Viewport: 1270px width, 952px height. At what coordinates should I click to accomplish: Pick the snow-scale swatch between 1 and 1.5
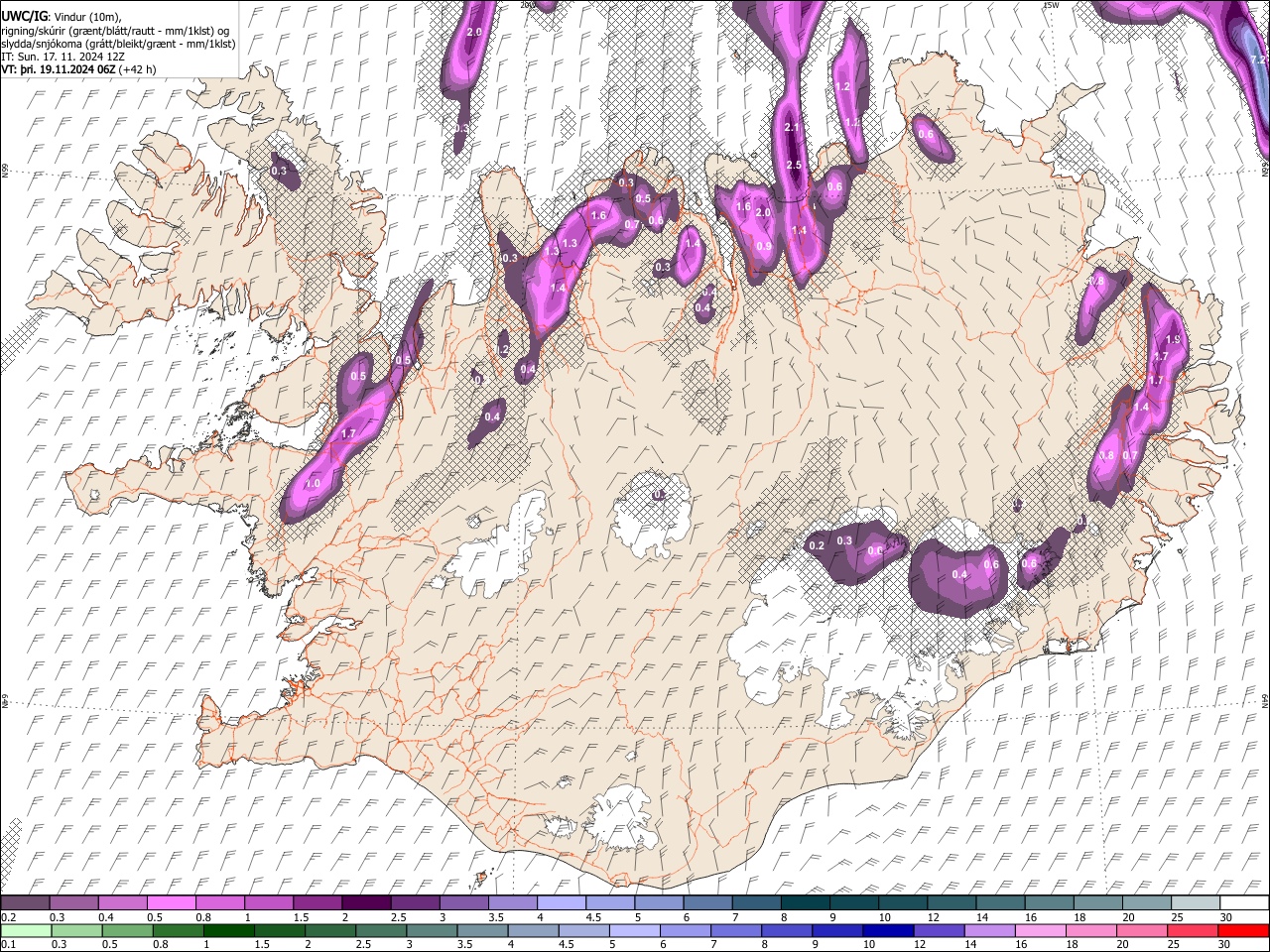271,902
